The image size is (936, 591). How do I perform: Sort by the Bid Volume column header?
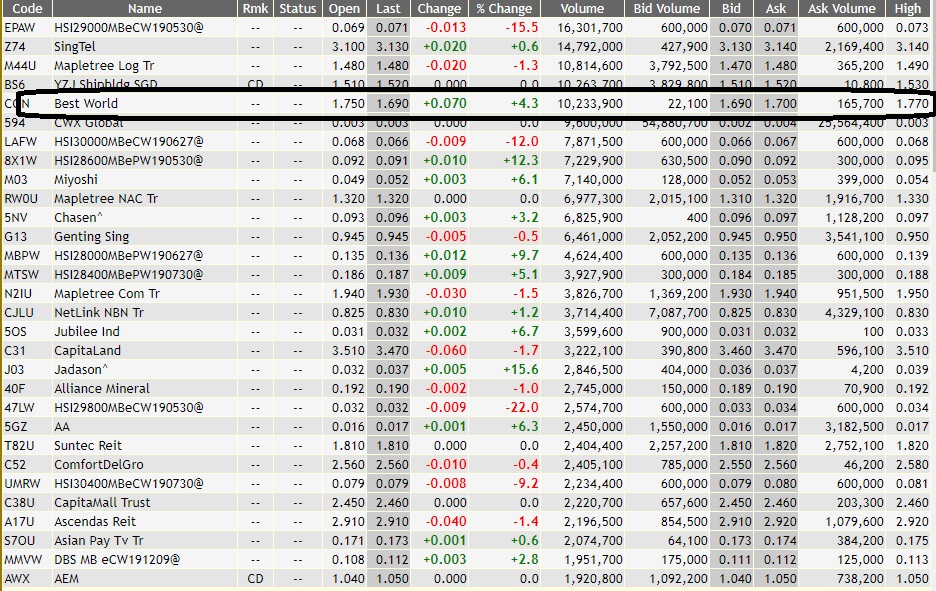pos(666,8)
